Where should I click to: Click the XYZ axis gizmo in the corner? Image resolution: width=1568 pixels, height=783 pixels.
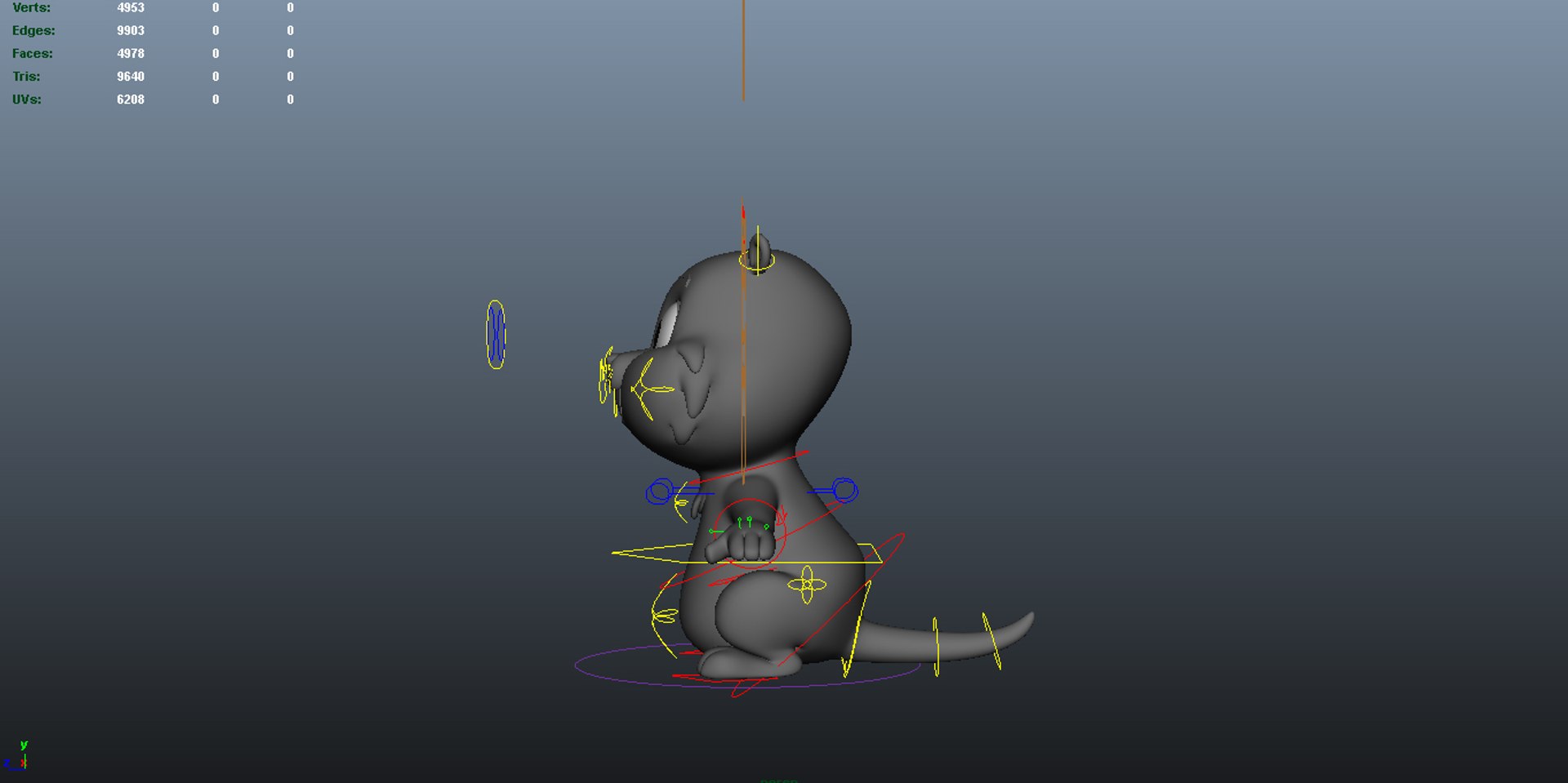pyautogui.click(x=16, y=756)
